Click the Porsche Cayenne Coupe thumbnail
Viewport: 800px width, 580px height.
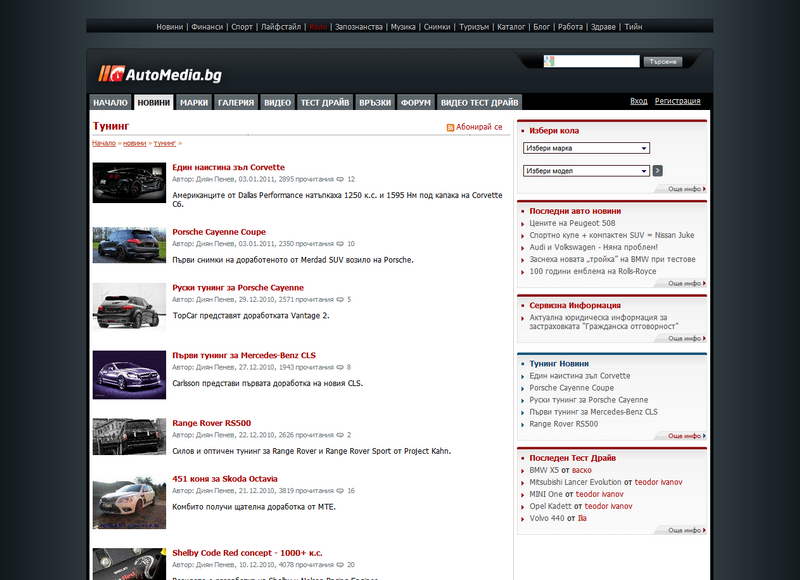(x=129, y=245)
